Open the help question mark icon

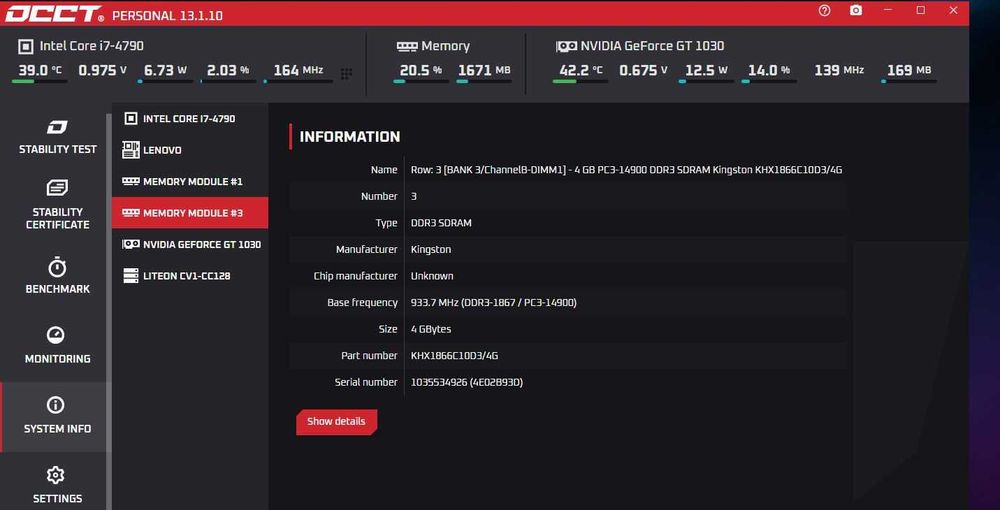pos(825,11)
